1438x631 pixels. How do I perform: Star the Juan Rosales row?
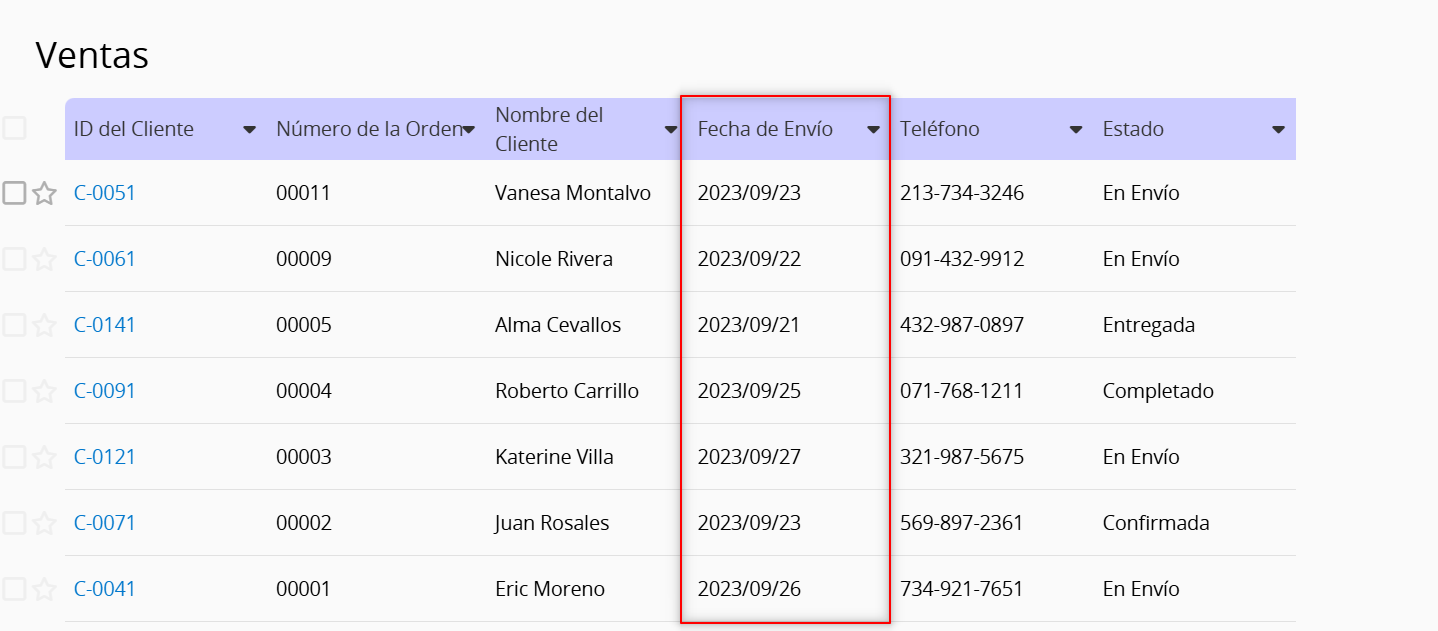[44, 524]
